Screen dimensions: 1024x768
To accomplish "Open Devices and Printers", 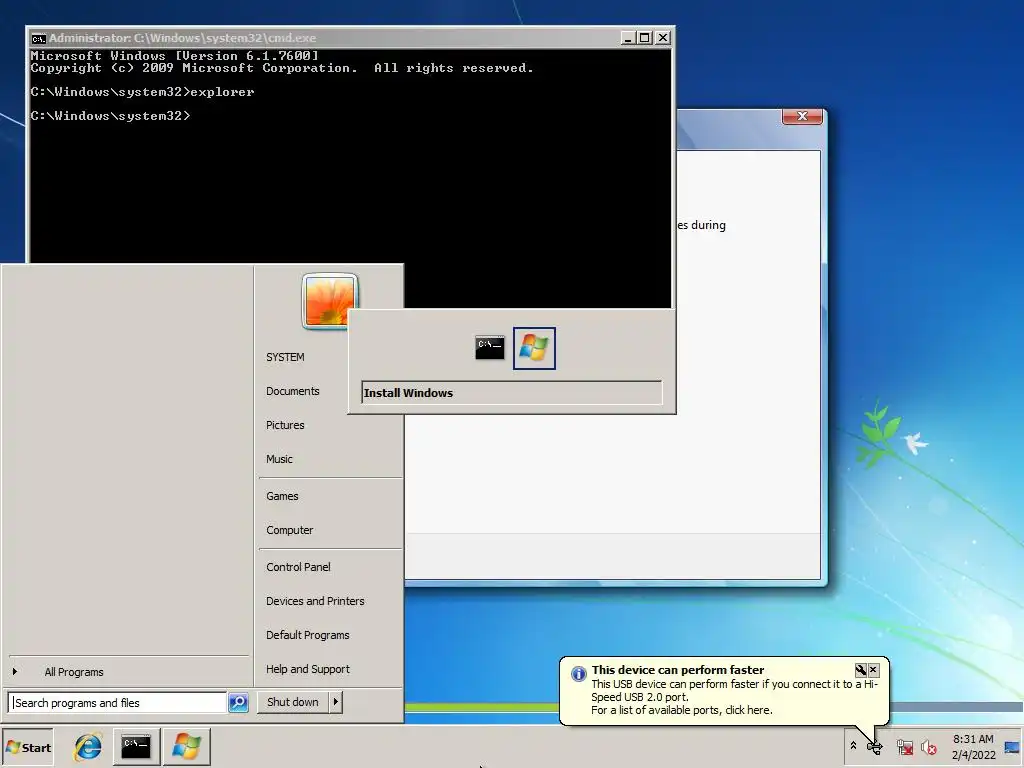I will pyautogui.click(x=315, y=601).
